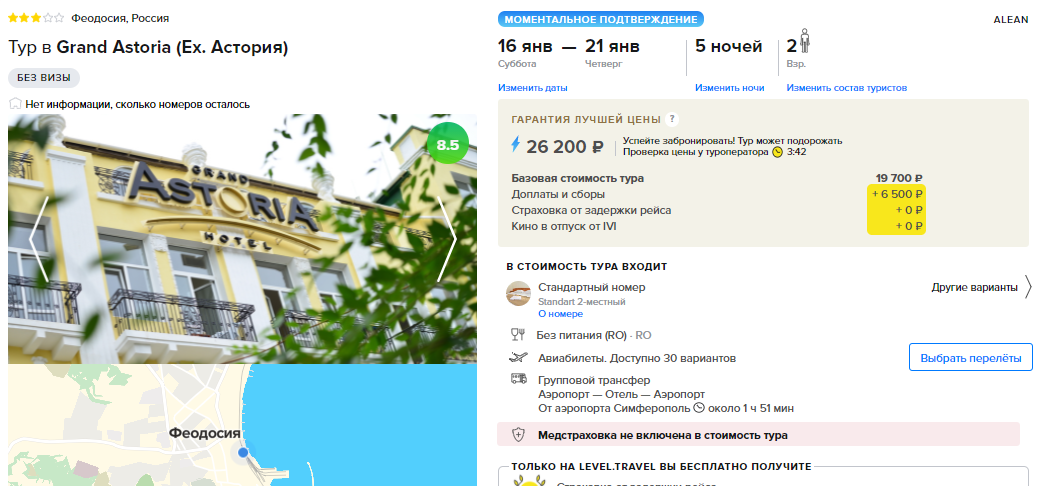Open the best price guarantee help icon

tap(672, 120)
